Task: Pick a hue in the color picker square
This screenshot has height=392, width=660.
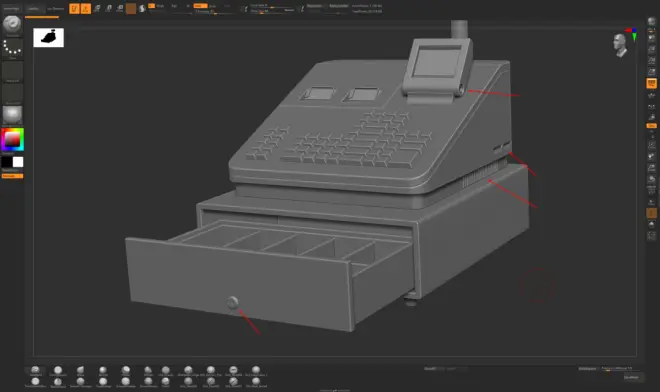Action: (13, 139)
